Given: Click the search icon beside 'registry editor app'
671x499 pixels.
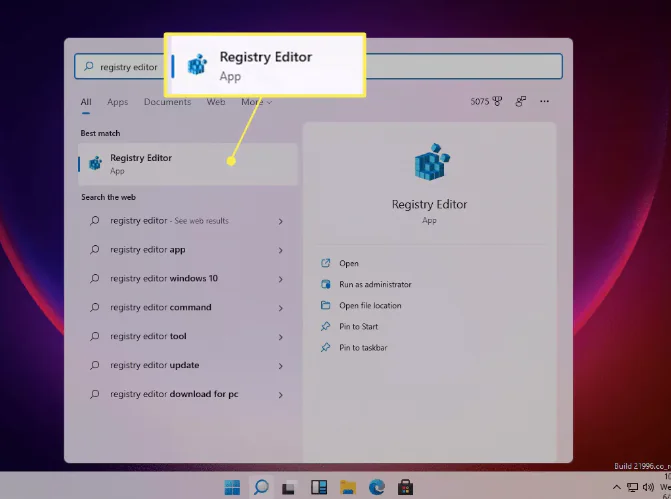Looking at the screenshot, I should click(x=95, y=250).
